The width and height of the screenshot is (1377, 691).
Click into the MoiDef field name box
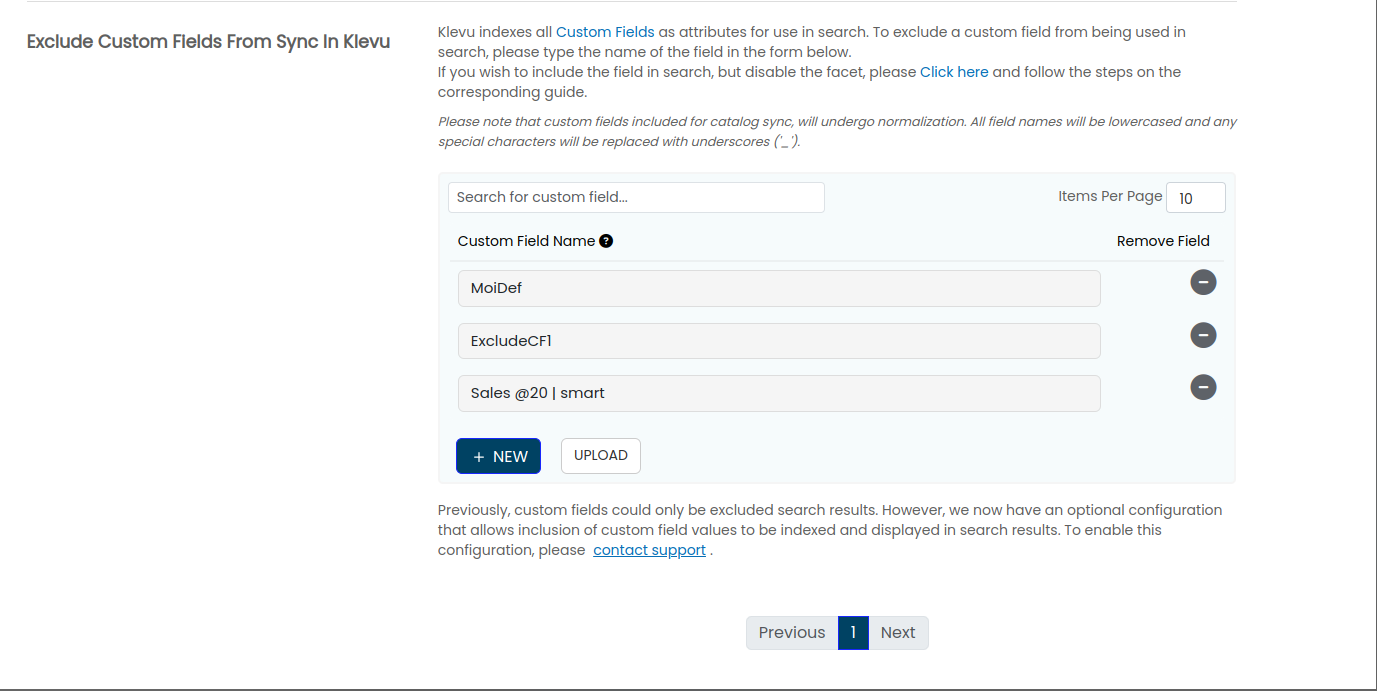click(x=778, y=288)
